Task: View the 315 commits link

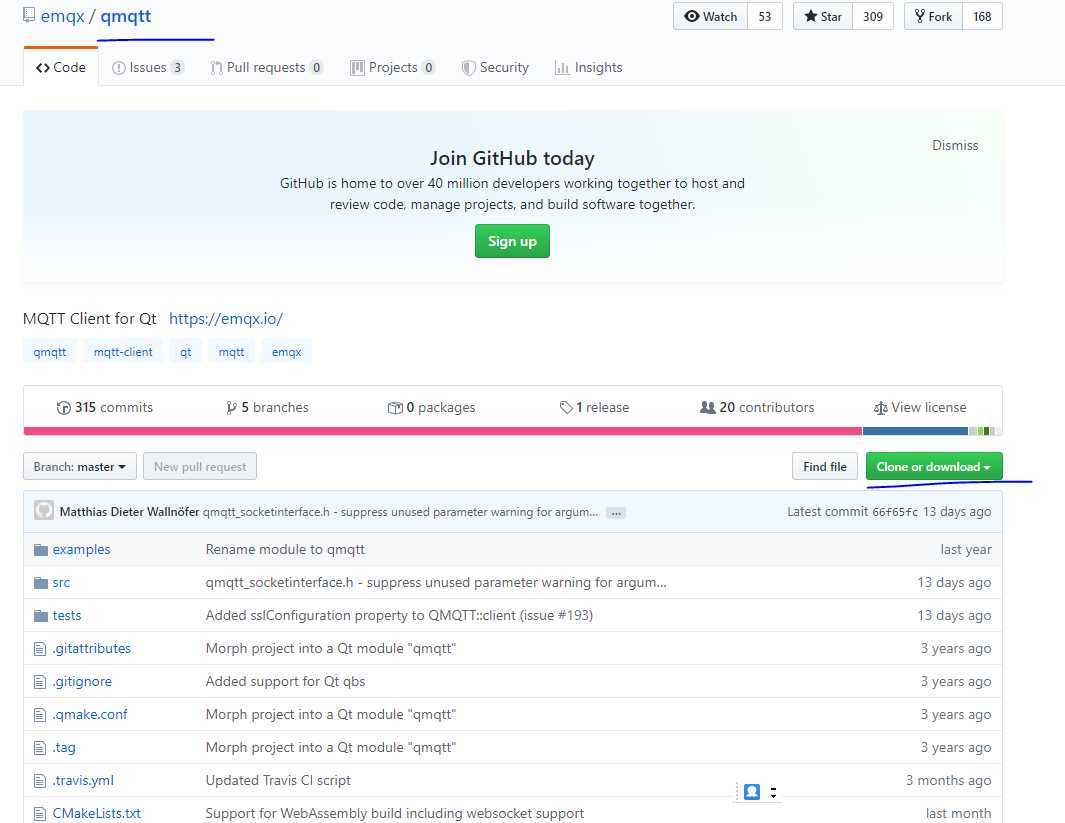Action: pyautogui.click(x=105, y=407)
